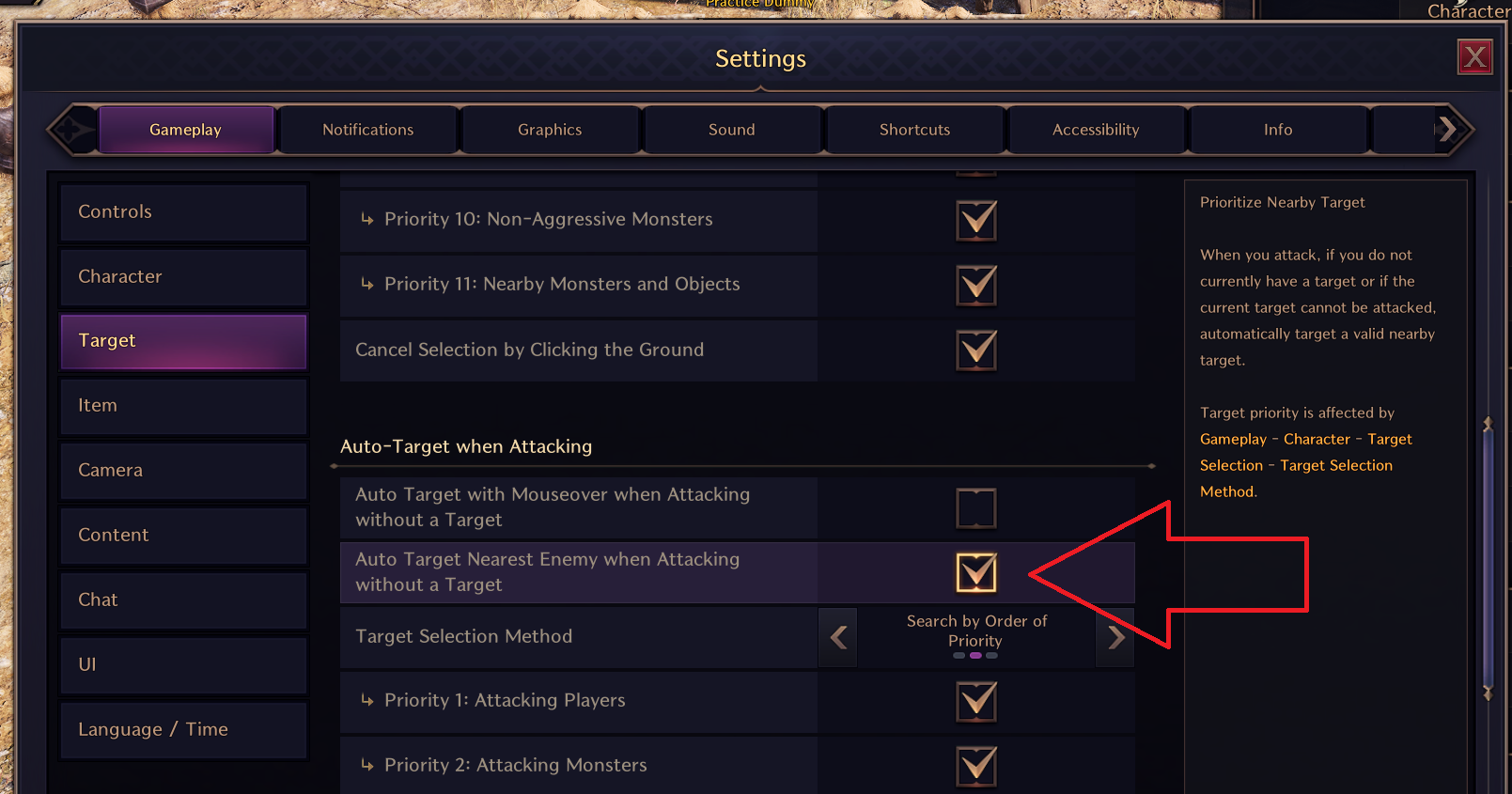Screen dimensions: 1512x794
Task: Close the Settings window with the X
Action: tap(1474, 57)
